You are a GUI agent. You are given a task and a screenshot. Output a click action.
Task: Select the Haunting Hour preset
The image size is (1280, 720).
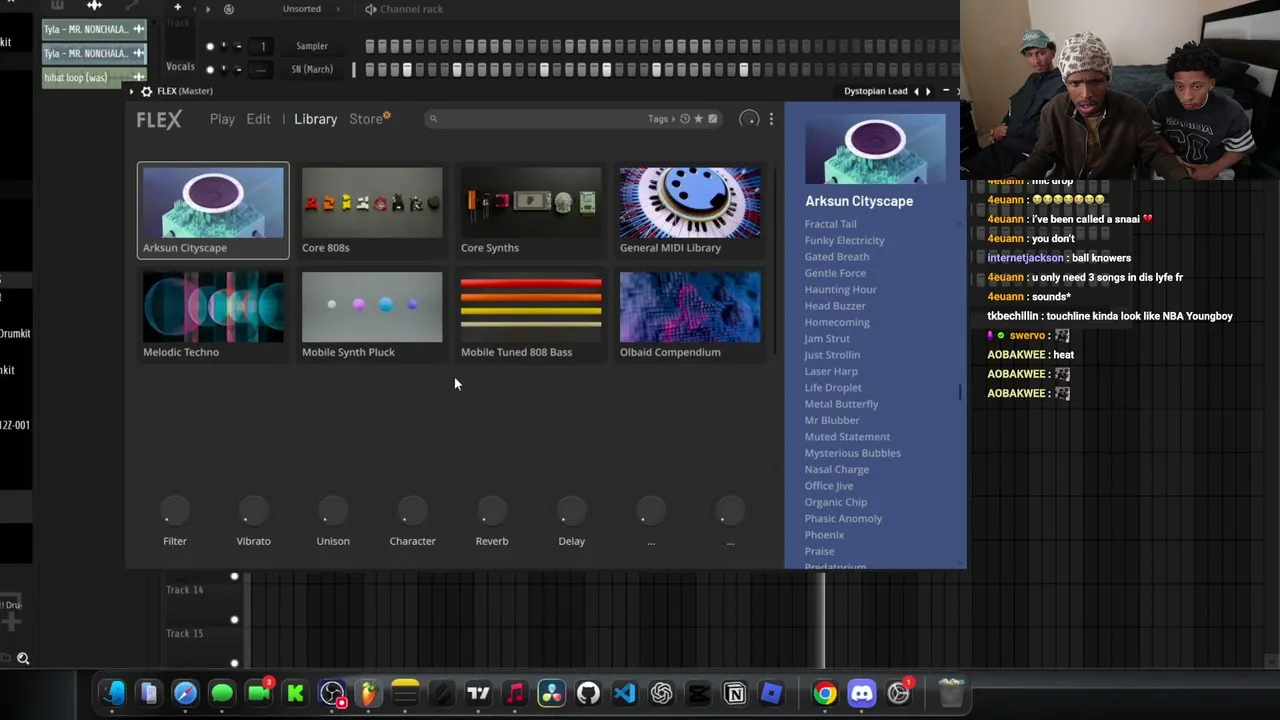[x=840, y=289]
